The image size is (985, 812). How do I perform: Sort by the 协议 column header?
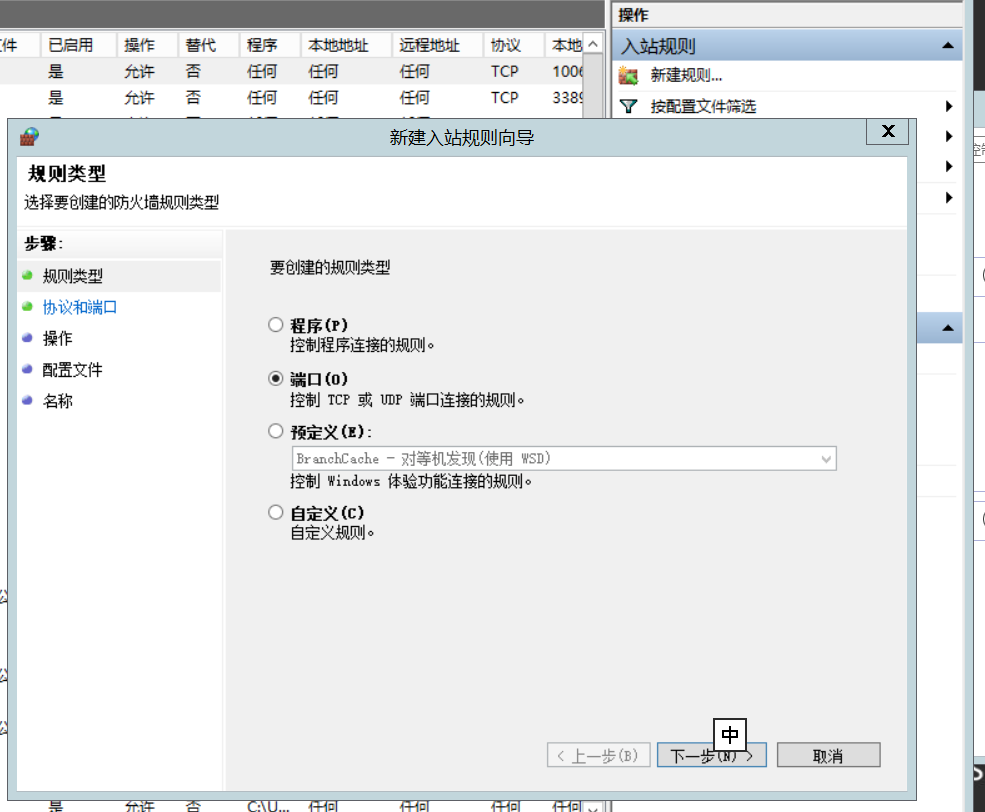(514, 45)
